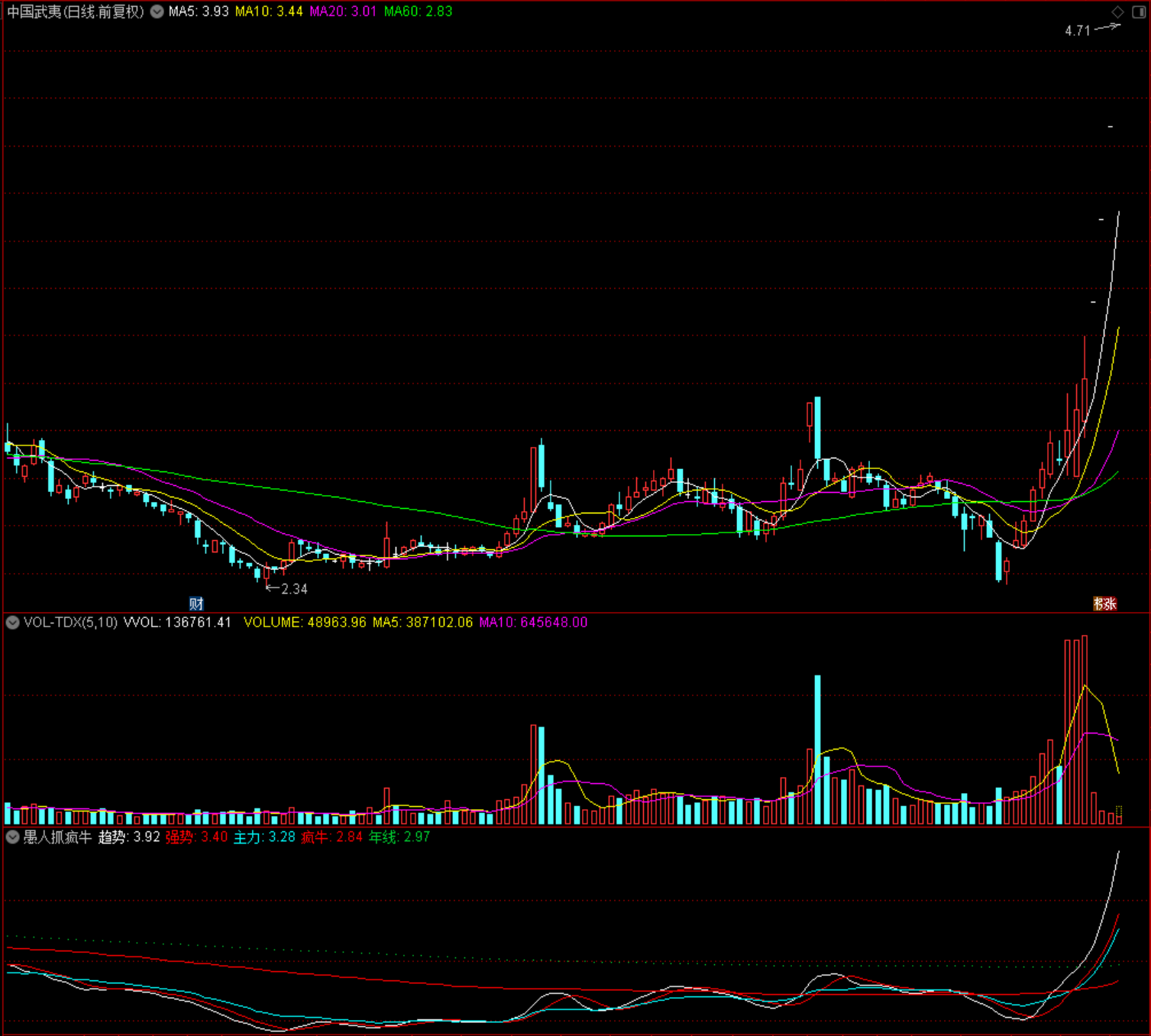Click the 趋势: 3.92 value
The width and height of the screenshot is (1151, 1036).
pyautogui.click(x=129, y=837)
